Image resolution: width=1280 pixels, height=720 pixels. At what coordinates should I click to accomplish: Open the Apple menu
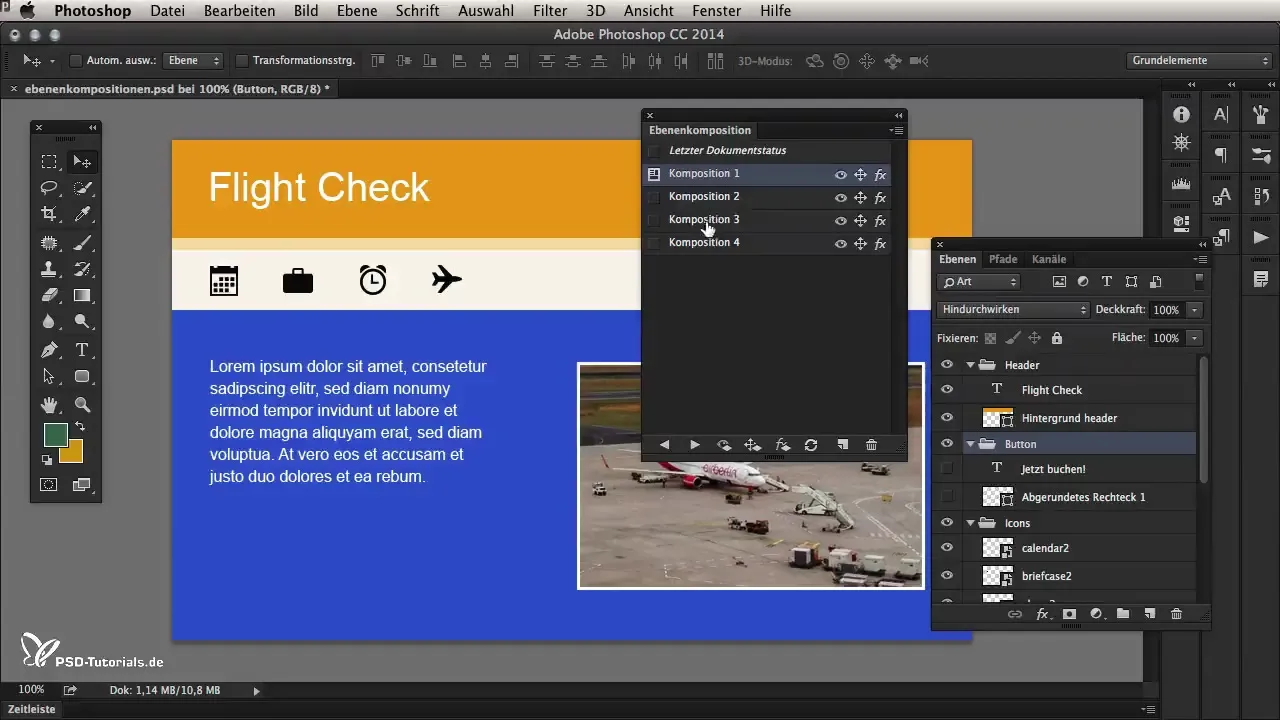(27, 11)
